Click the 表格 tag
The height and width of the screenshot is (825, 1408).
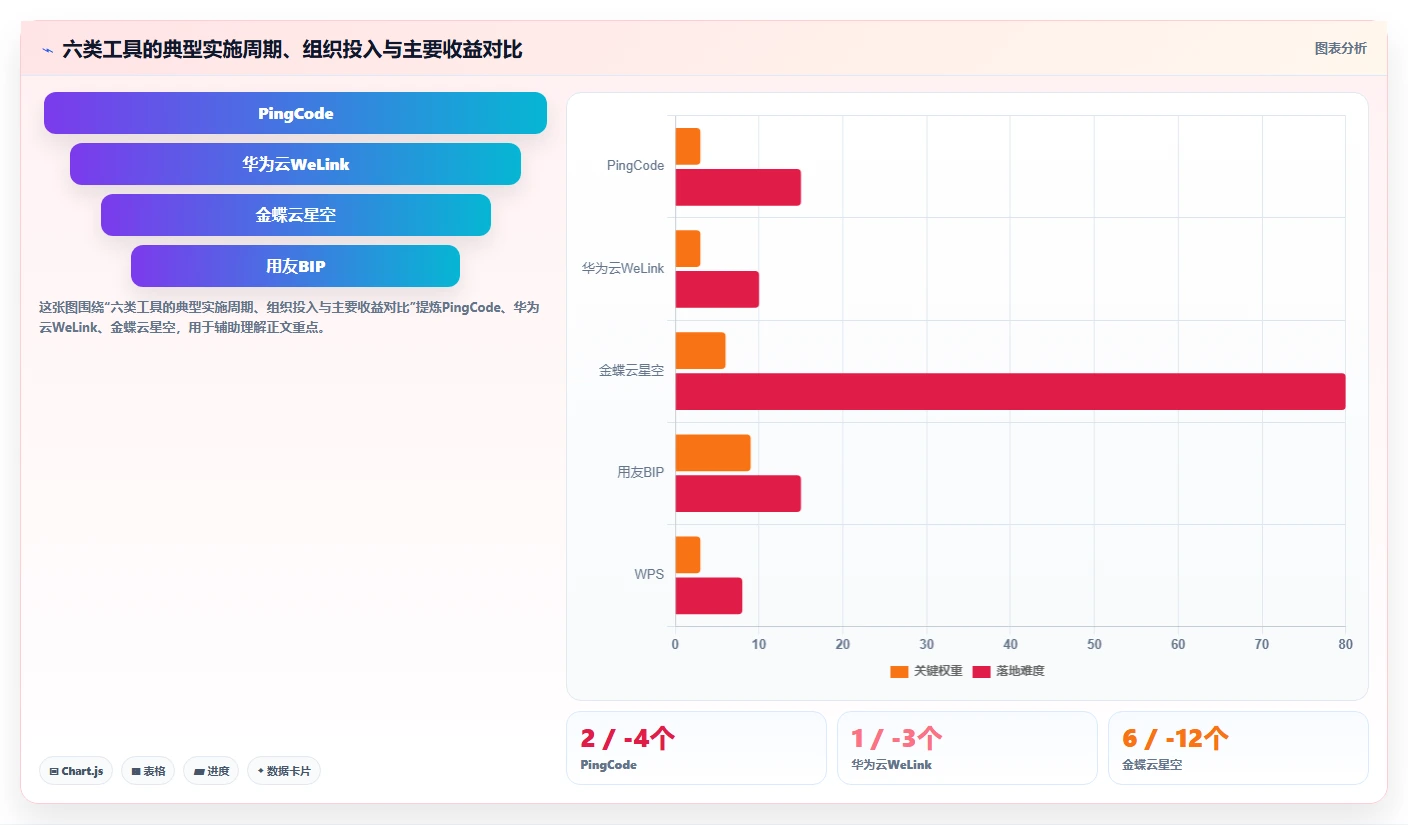click(x=148, y=771)
